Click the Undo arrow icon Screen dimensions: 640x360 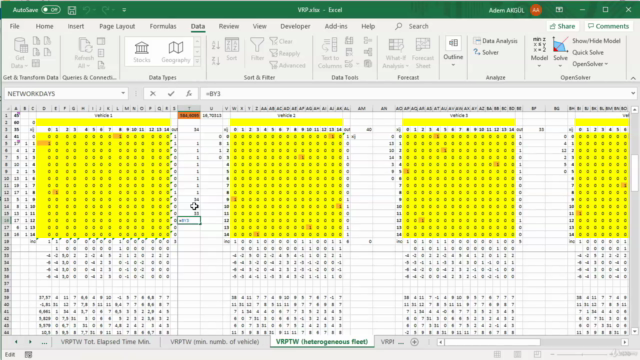86,10
